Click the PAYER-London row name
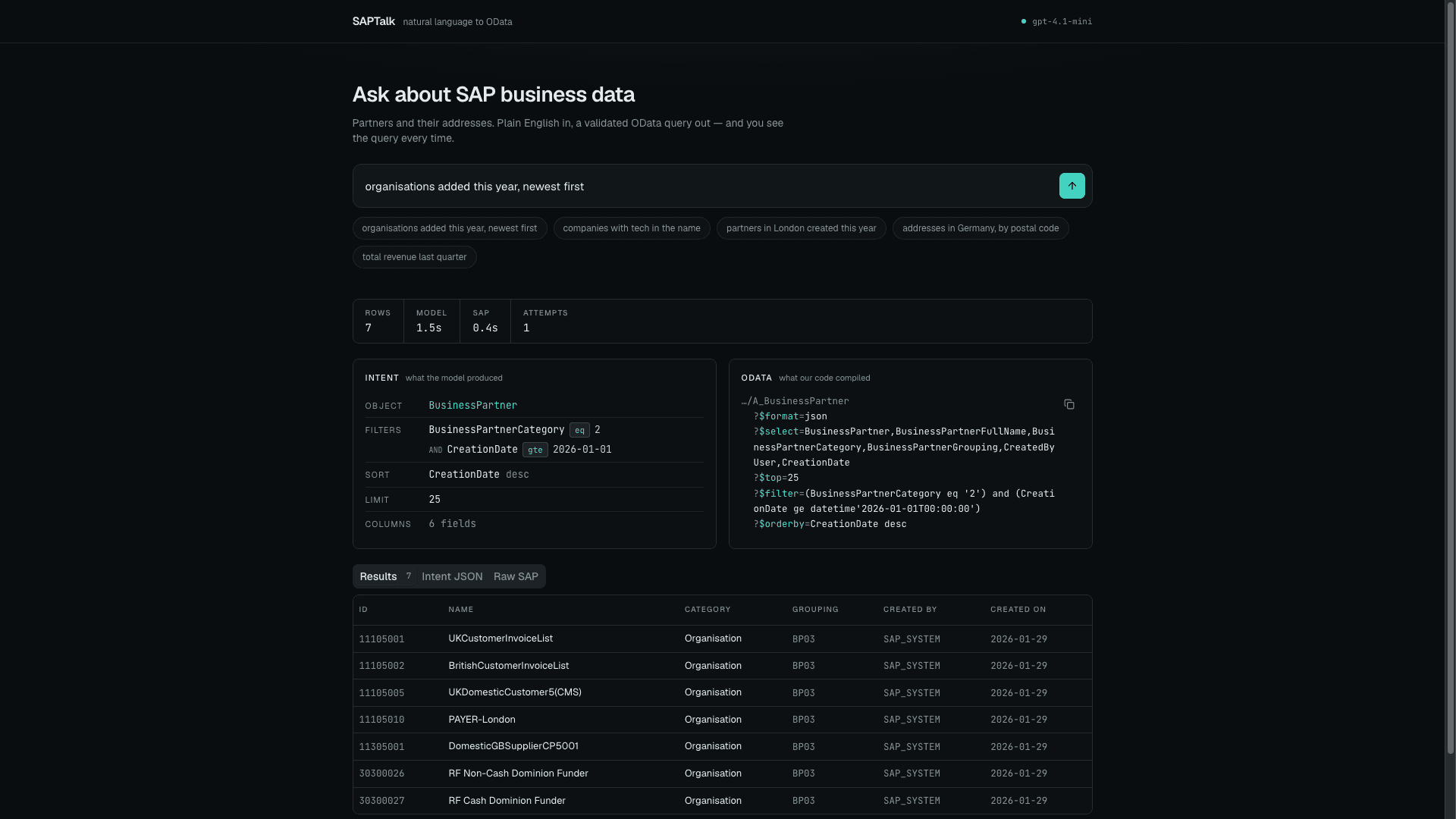 click(x=482, y=720)
